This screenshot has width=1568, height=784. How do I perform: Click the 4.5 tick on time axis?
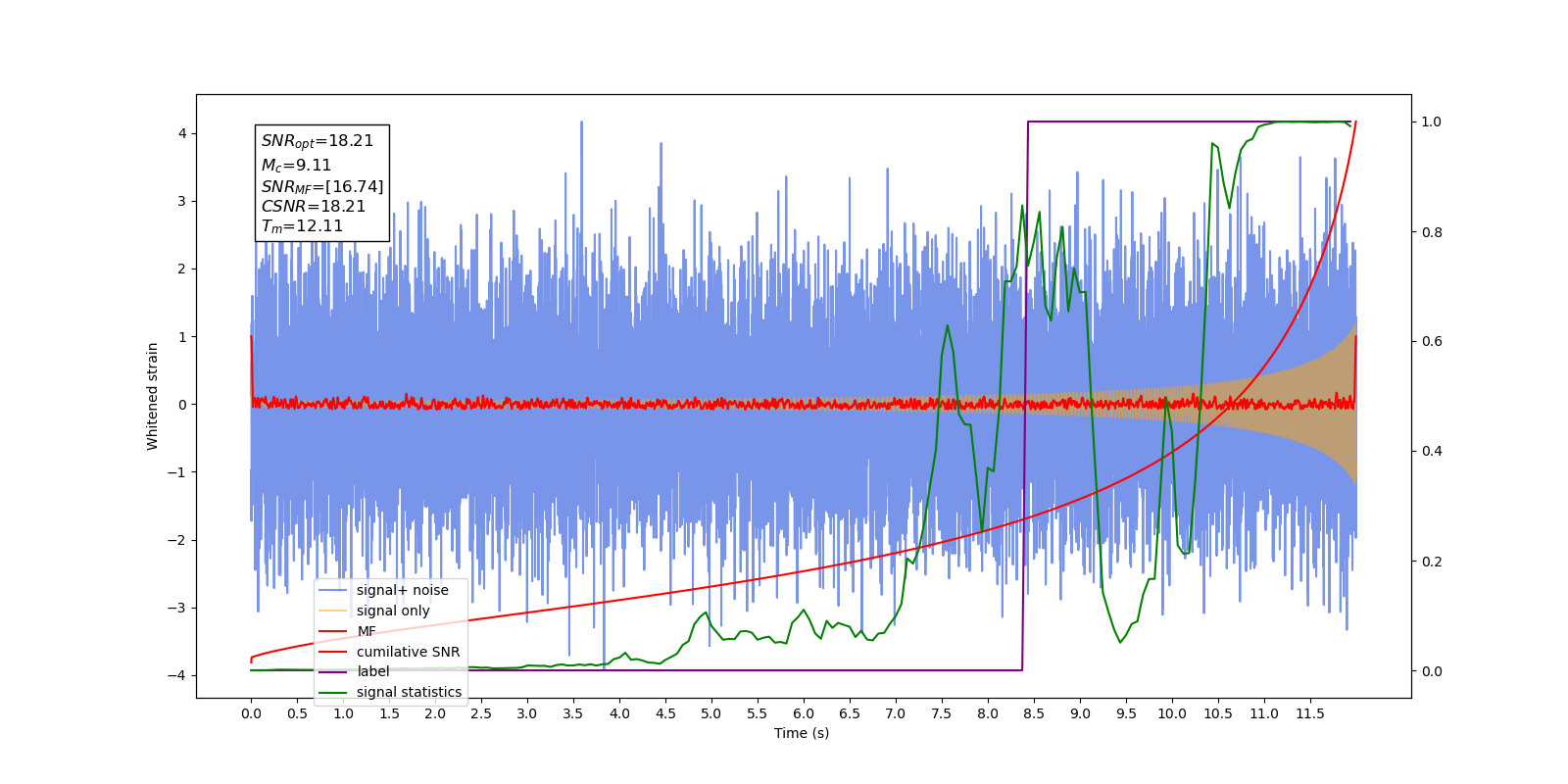pos(665,713)
